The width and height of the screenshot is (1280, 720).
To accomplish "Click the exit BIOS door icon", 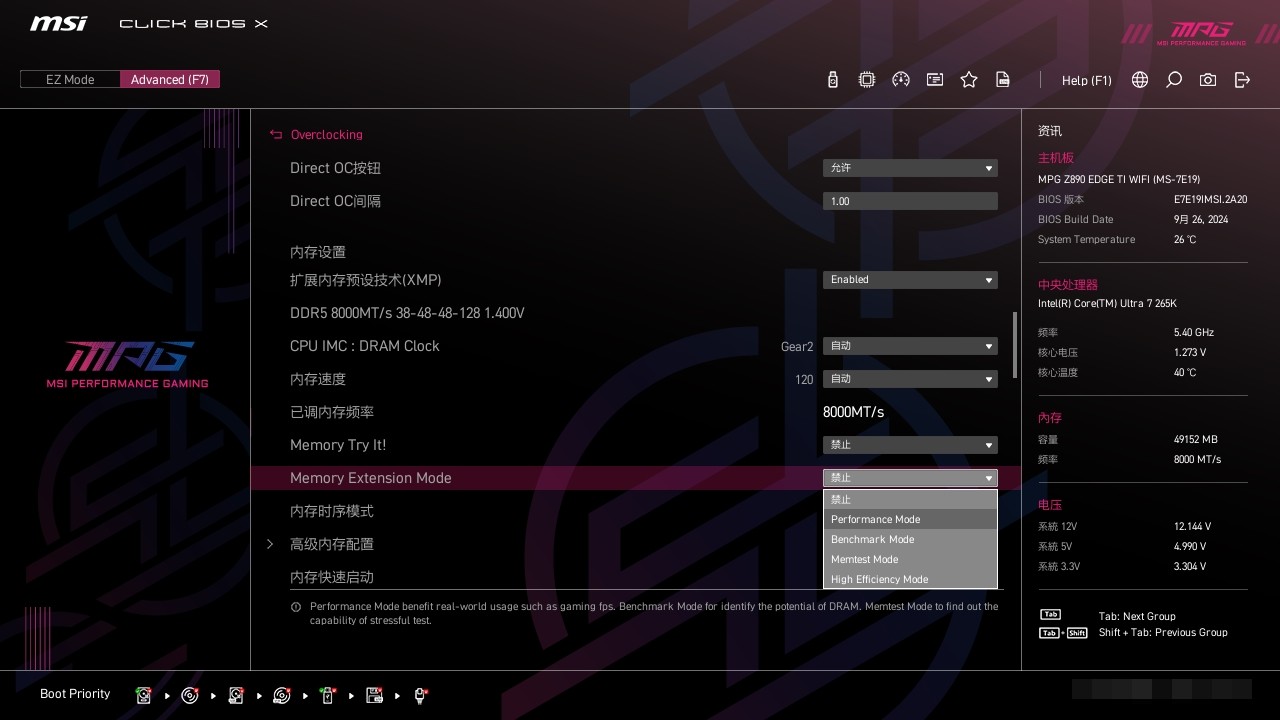I will pyautogui.click(x=1242, y=80).
